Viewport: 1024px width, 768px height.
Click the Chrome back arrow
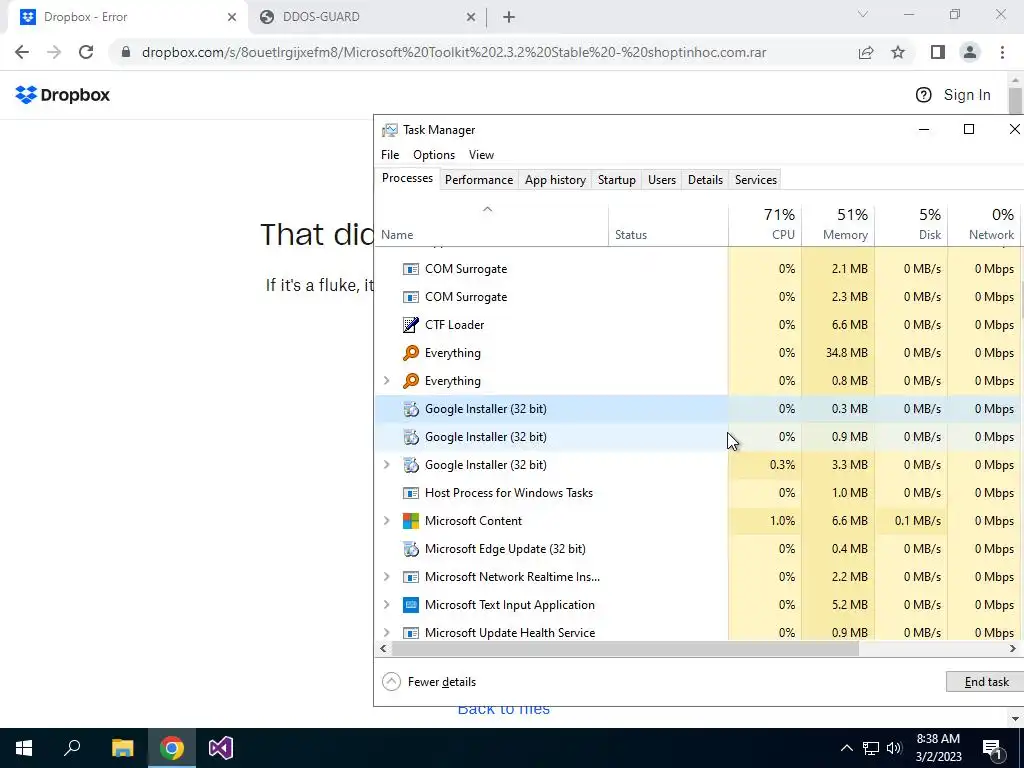(22, 52)
